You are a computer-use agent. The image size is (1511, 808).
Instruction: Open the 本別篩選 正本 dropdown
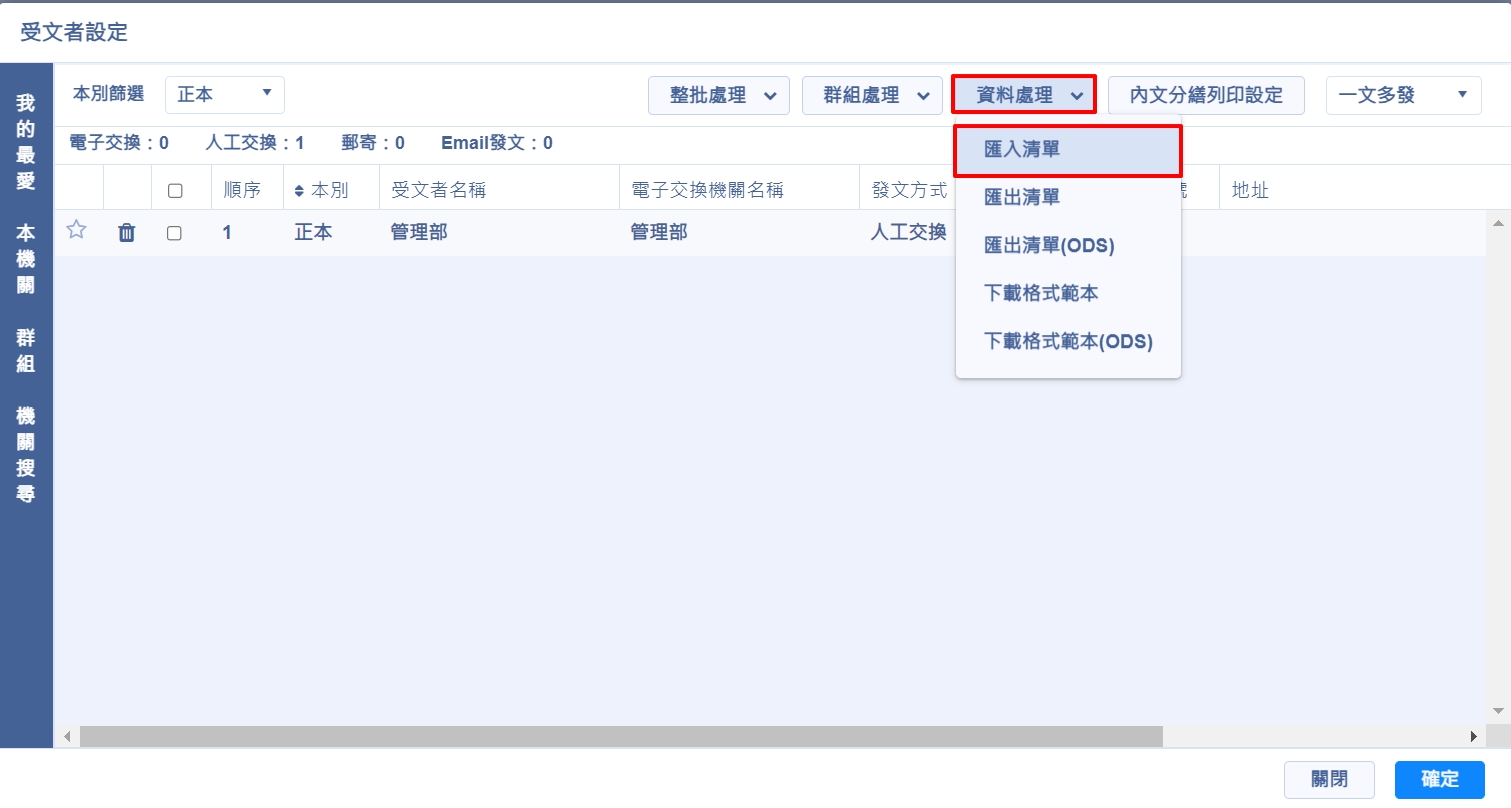224,95
